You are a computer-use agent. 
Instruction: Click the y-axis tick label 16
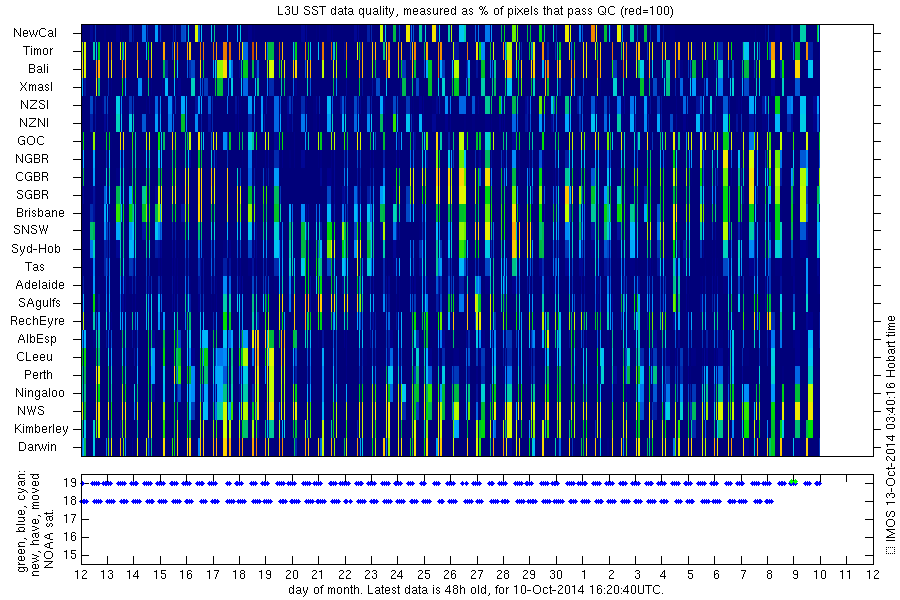(70, 537)
